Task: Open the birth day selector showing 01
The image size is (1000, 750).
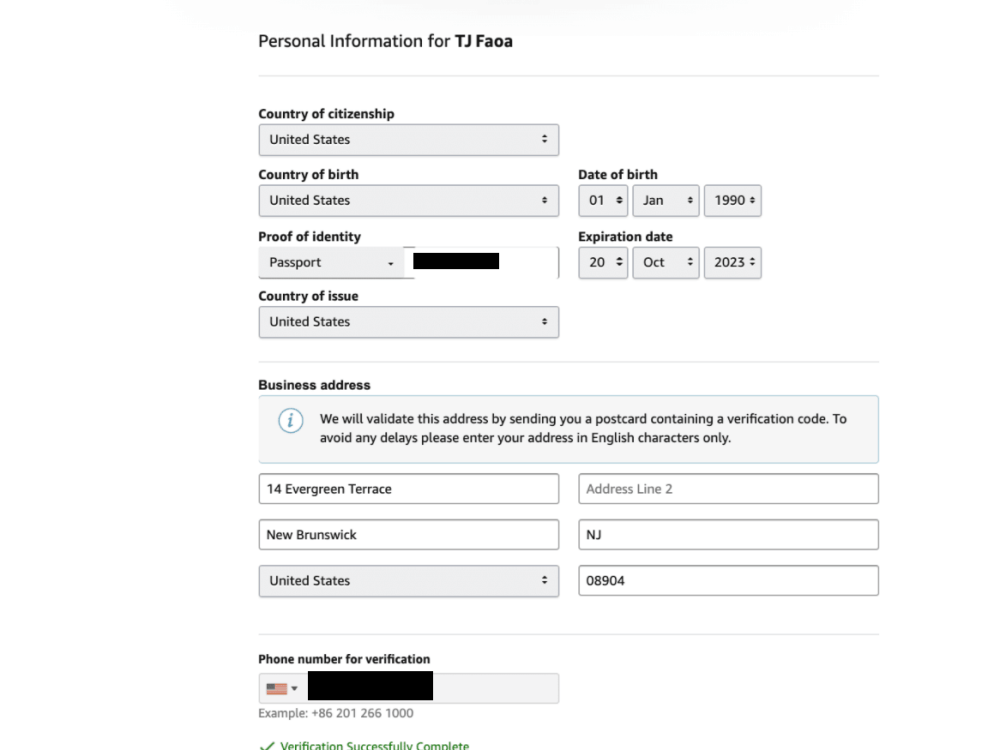Action: [x=603, y=200]
